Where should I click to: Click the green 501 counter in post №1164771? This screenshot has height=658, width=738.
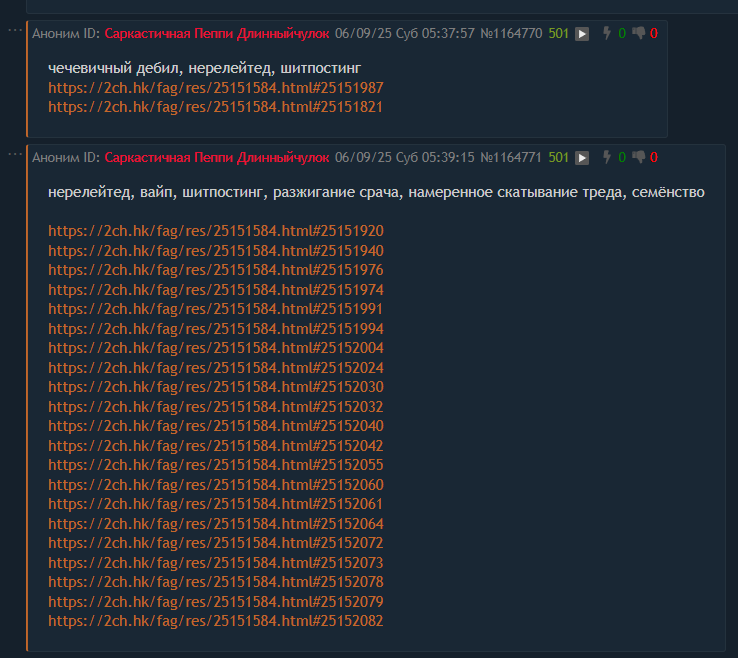click(559, 158)
